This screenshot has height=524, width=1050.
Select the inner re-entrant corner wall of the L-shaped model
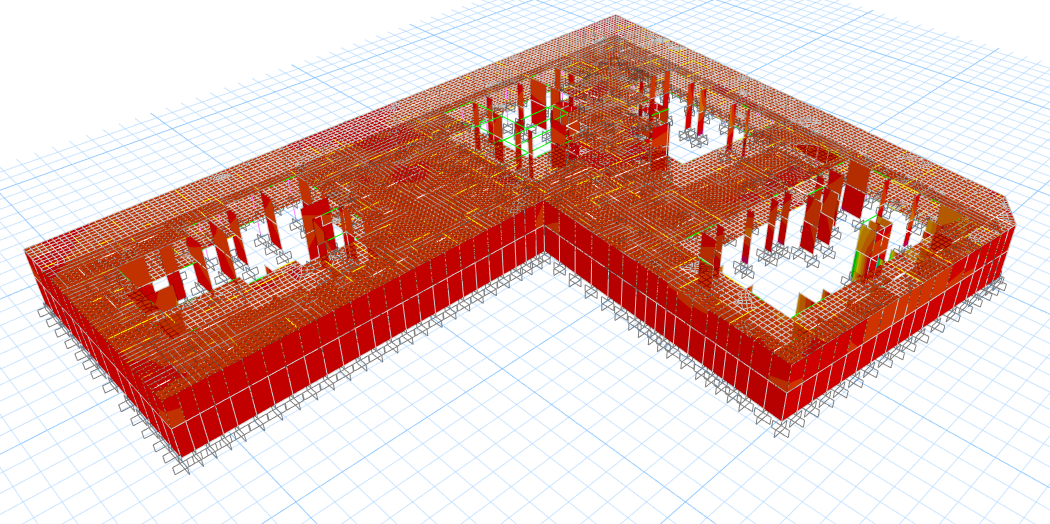point(544,228)
